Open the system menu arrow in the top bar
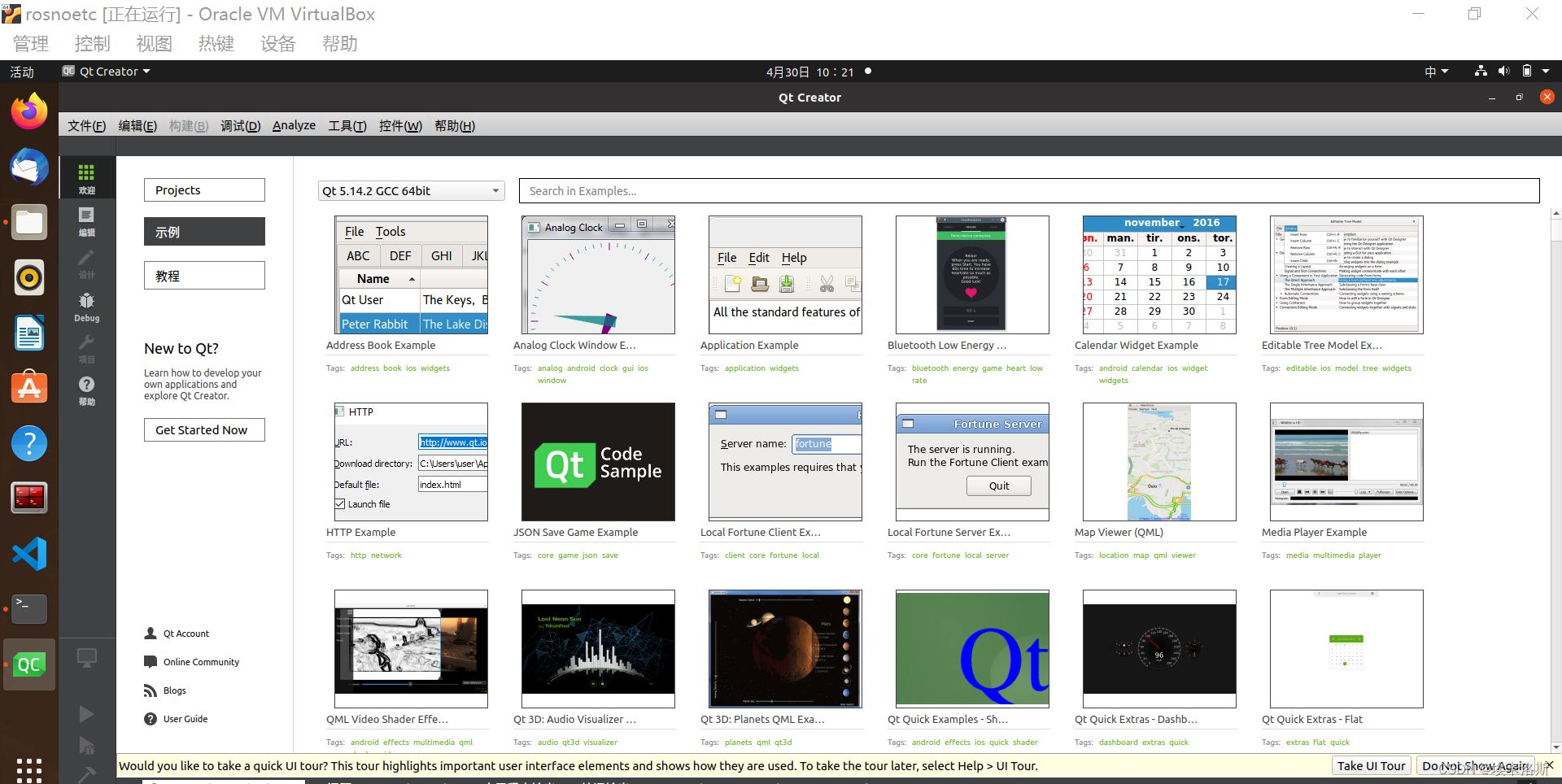The height and width of the screenshot is (784, 1562). tap(1546, 72)
